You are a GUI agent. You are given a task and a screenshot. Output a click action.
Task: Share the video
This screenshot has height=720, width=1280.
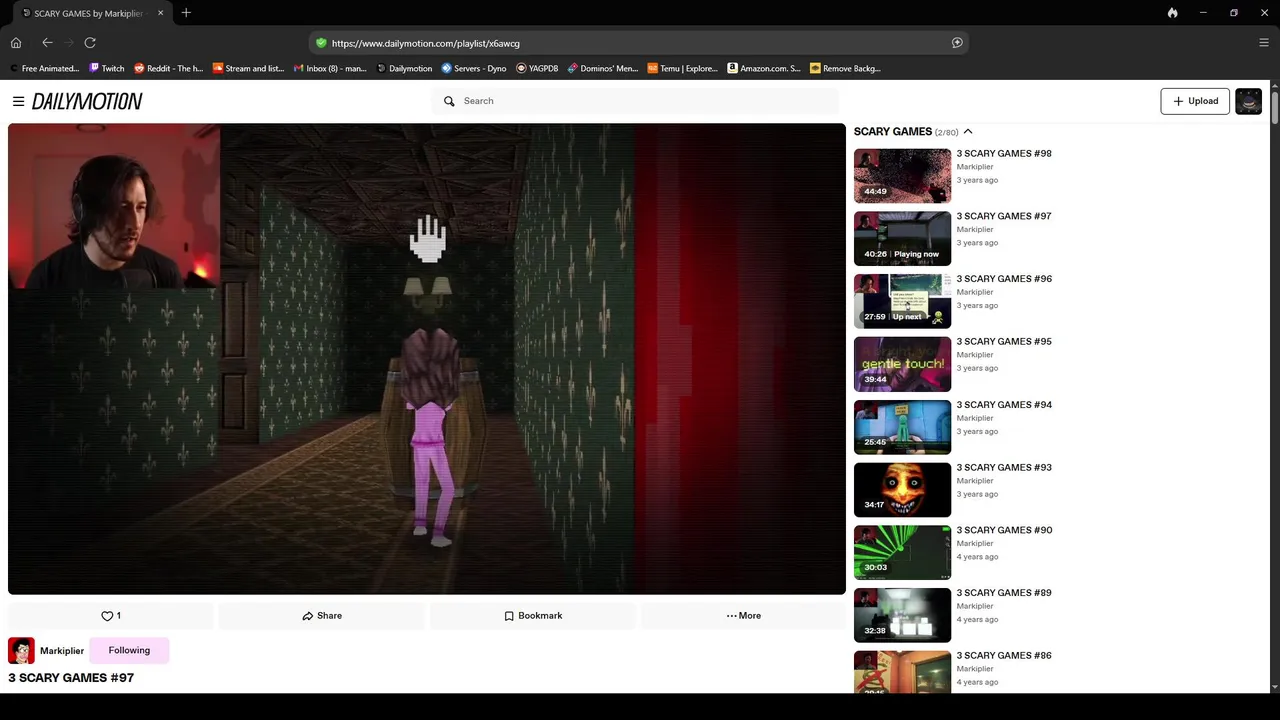pyautogui.click(x=322, y=616)
